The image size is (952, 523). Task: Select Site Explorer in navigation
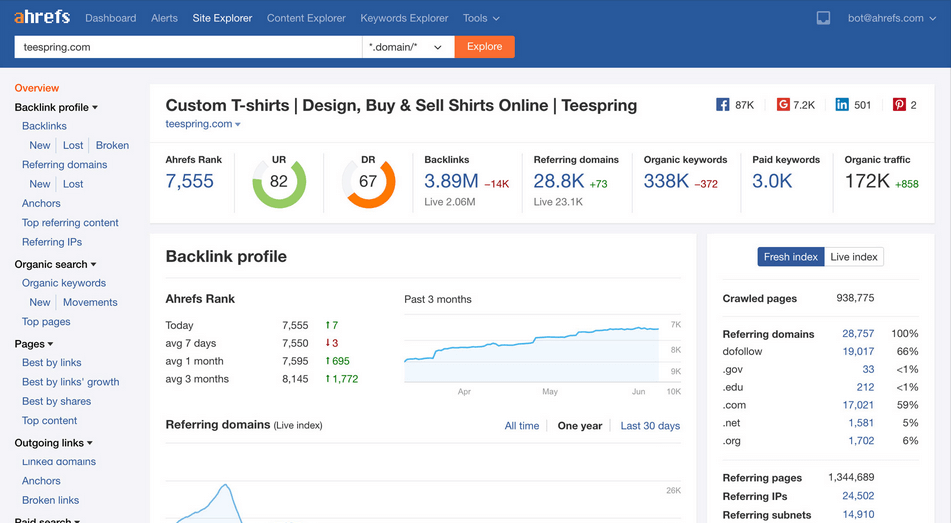click(x=222, y=18)
